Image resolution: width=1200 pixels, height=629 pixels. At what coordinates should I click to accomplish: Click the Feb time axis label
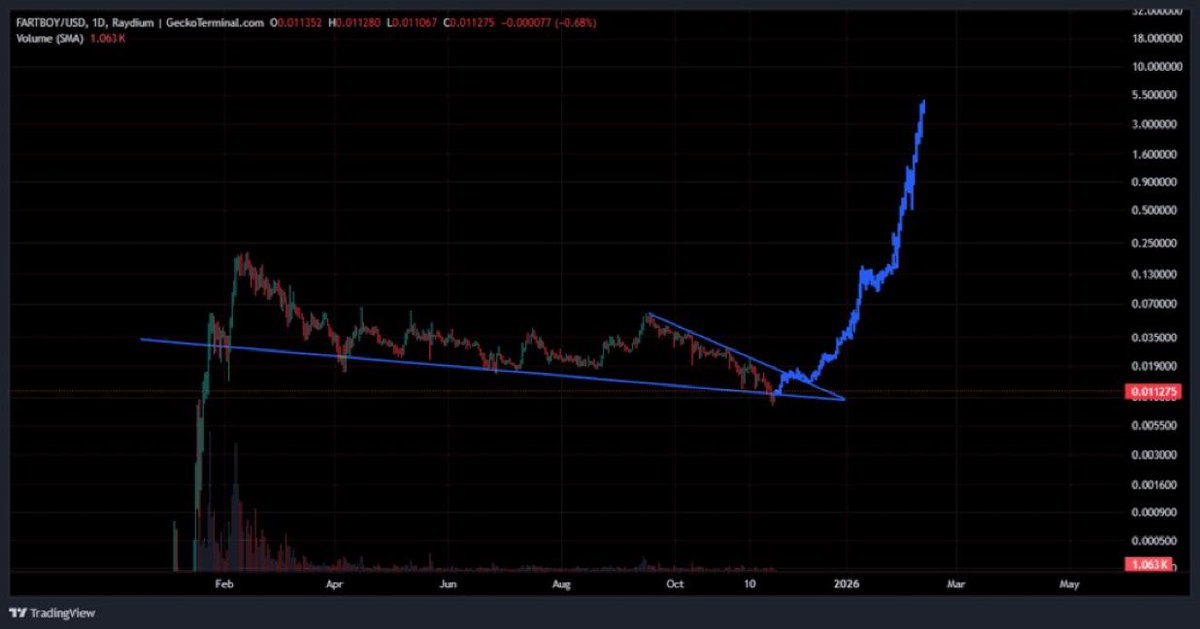pyautogui.click(x=224, y=582)
